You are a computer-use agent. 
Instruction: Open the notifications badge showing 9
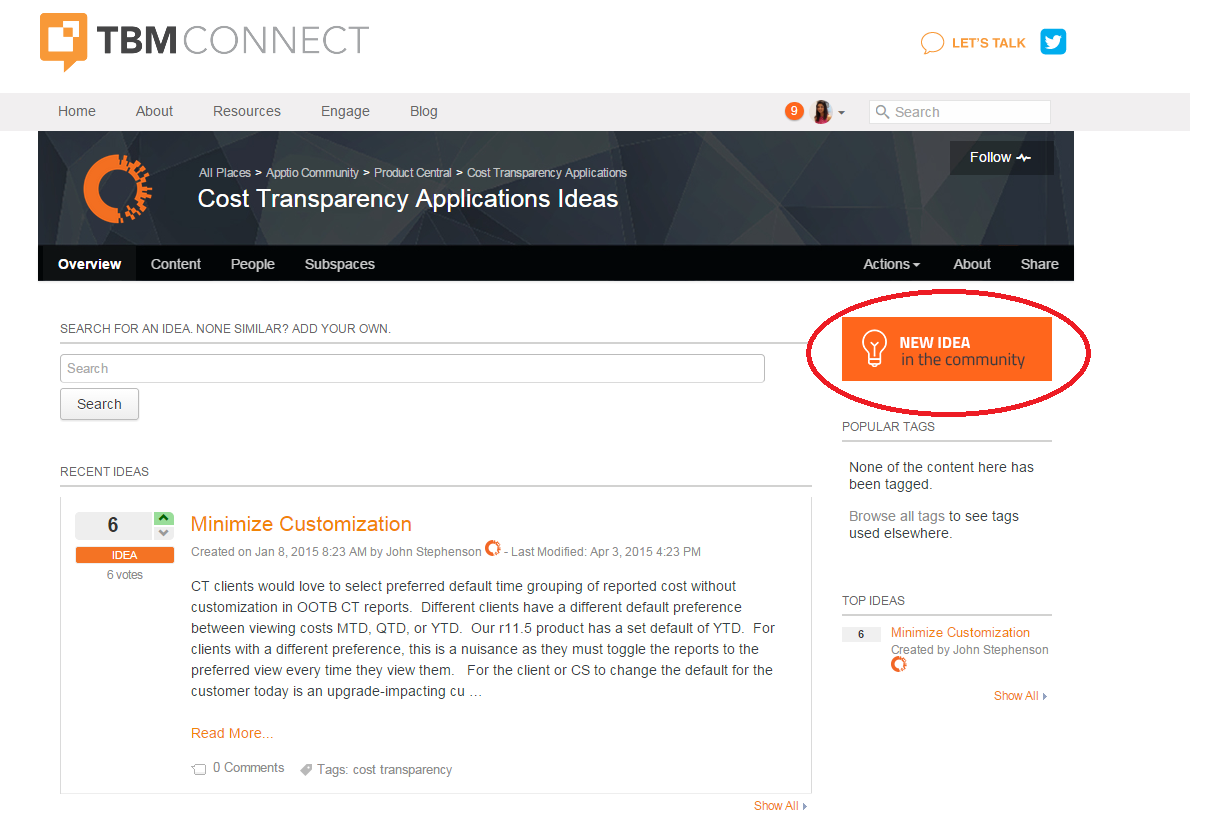tap(794, 111)
